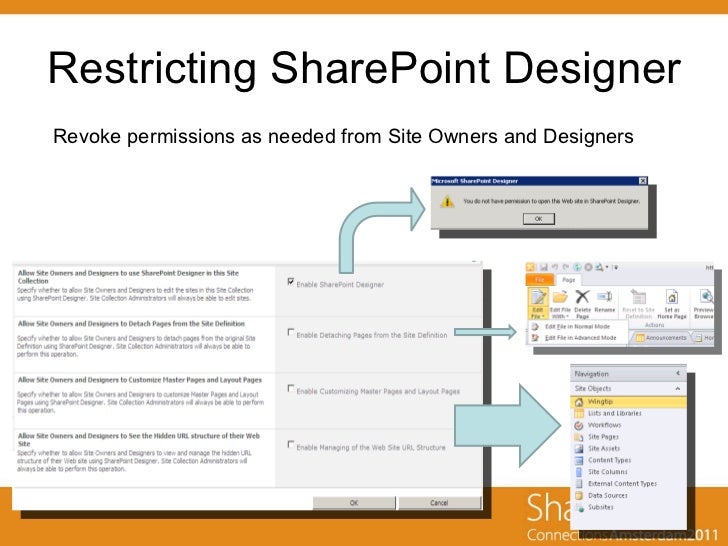The height and width of the screenshot is (546, 728).
Task: Click the Undo icon in quick access toolbar
Action: [x=555, y=267]
